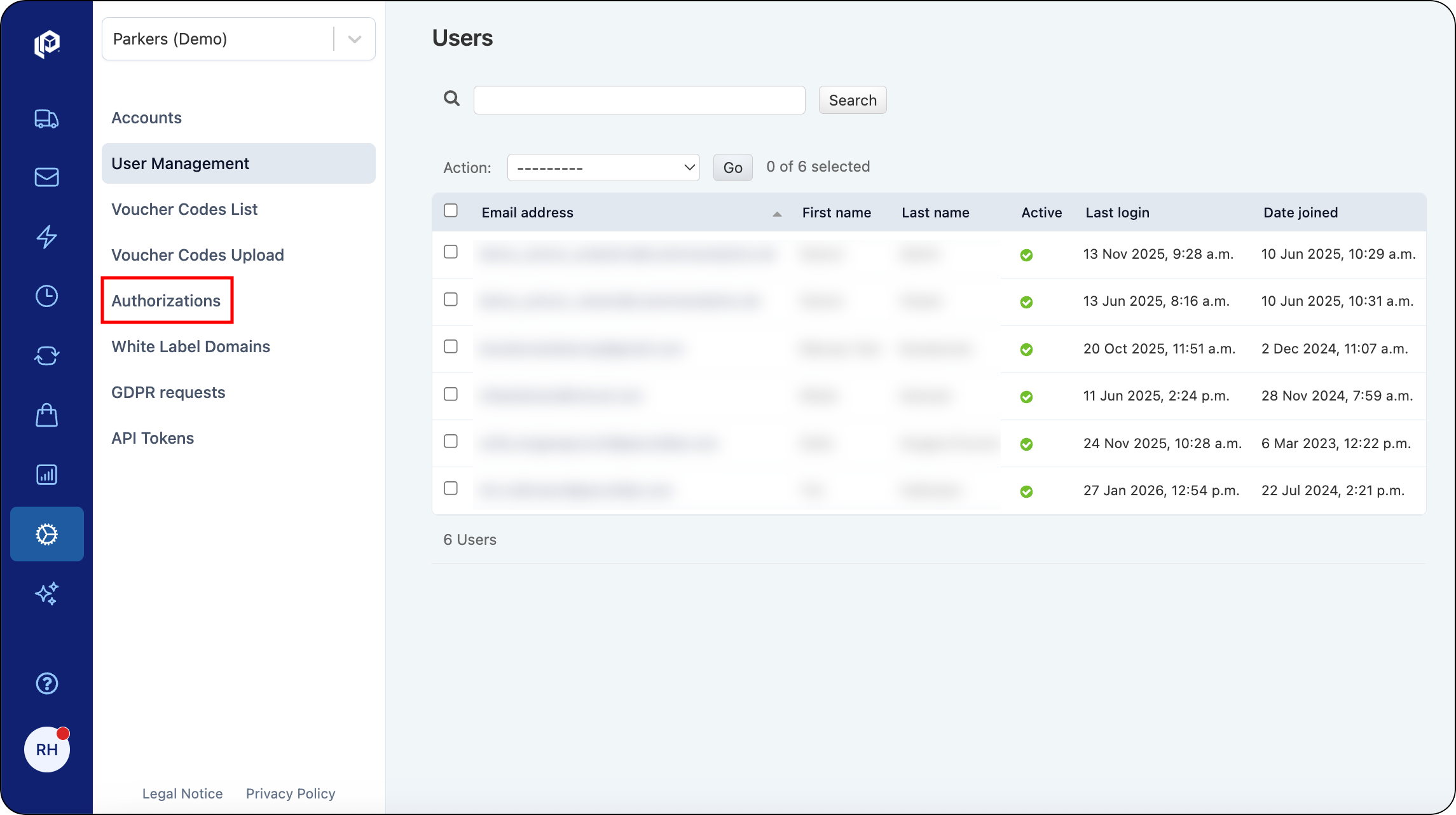This screenshot has width=1456, height=815.
Task: Select all users with the header checkbox
Action: click(x=451, y=210)
